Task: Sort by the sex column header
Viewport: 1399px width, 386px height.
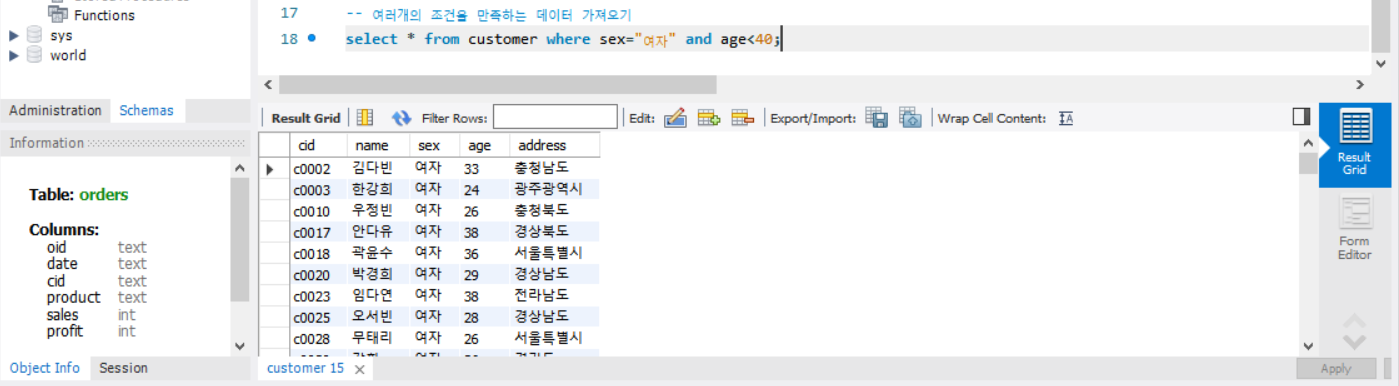Action: point(434,145)
